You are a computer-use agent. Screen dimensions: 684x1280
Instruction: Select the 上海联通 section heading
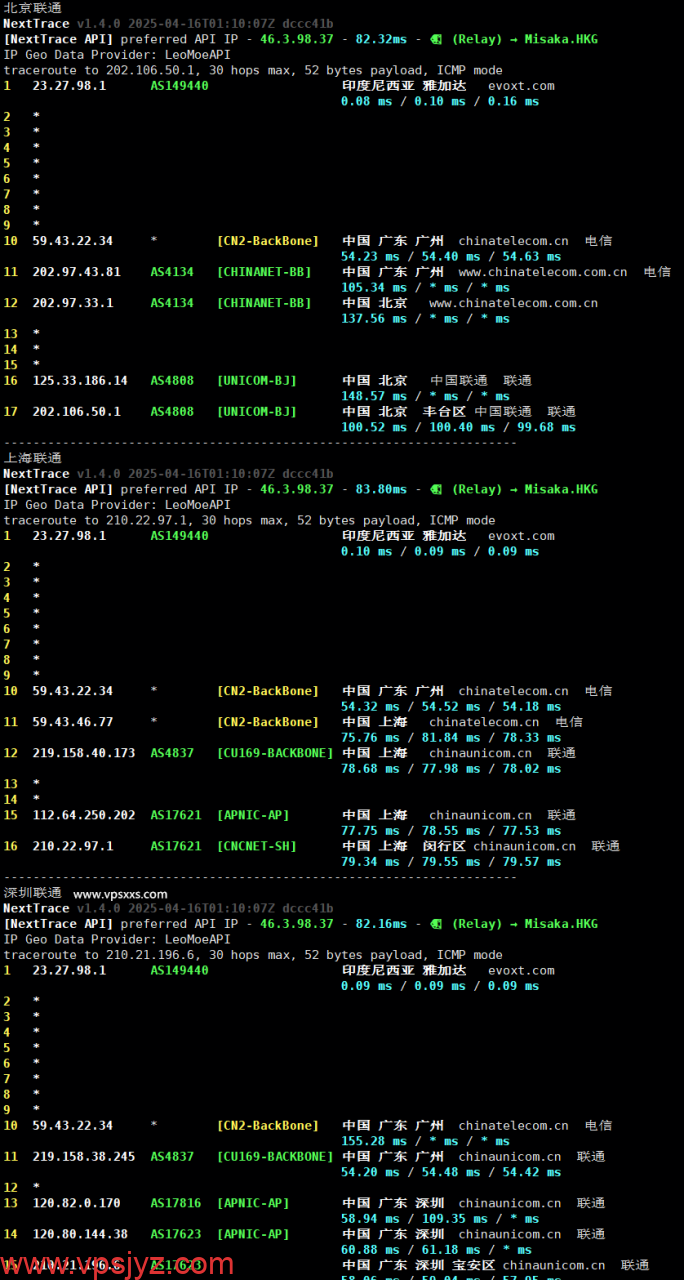point(32,458)
